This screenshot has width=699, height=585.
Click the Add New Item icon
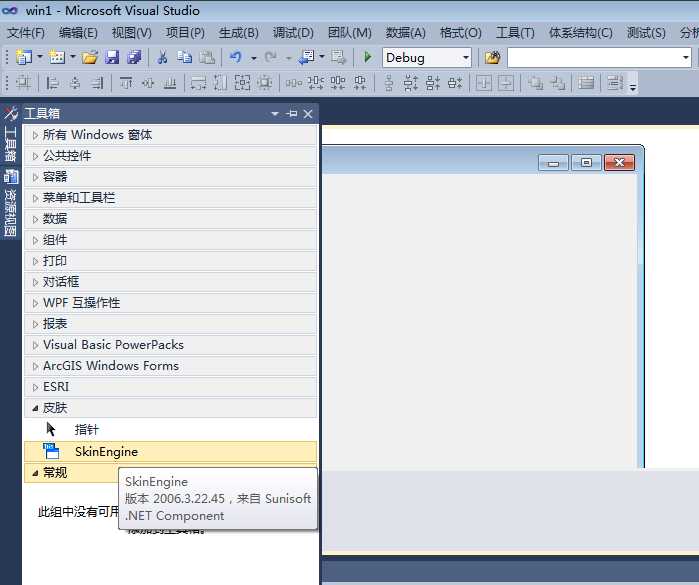point(57,57)
